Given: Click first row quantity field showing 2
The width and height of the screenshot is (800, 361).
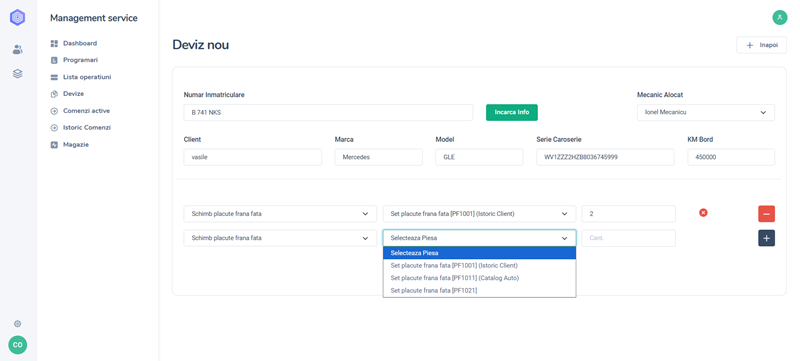Looking at the screenshot, I should click(x=629, y=214).
